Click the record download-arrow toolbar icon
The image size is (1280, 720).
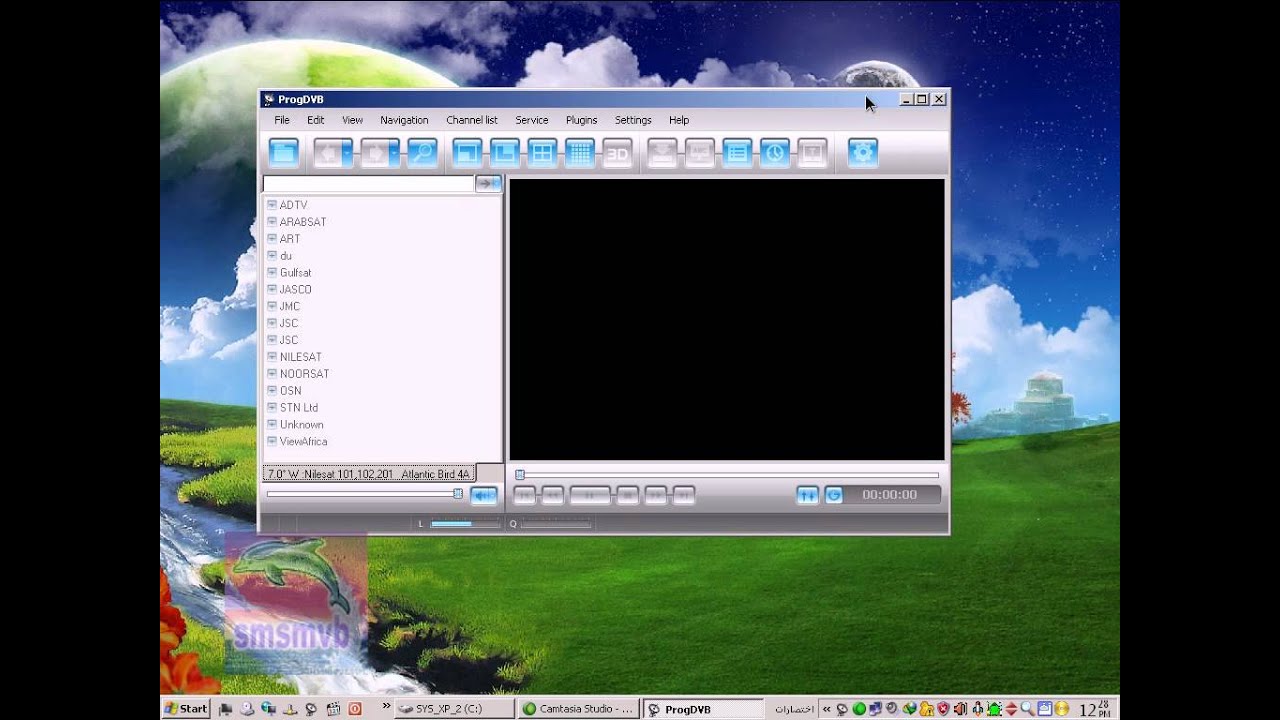pyautogui.click(x=662, y=152)
